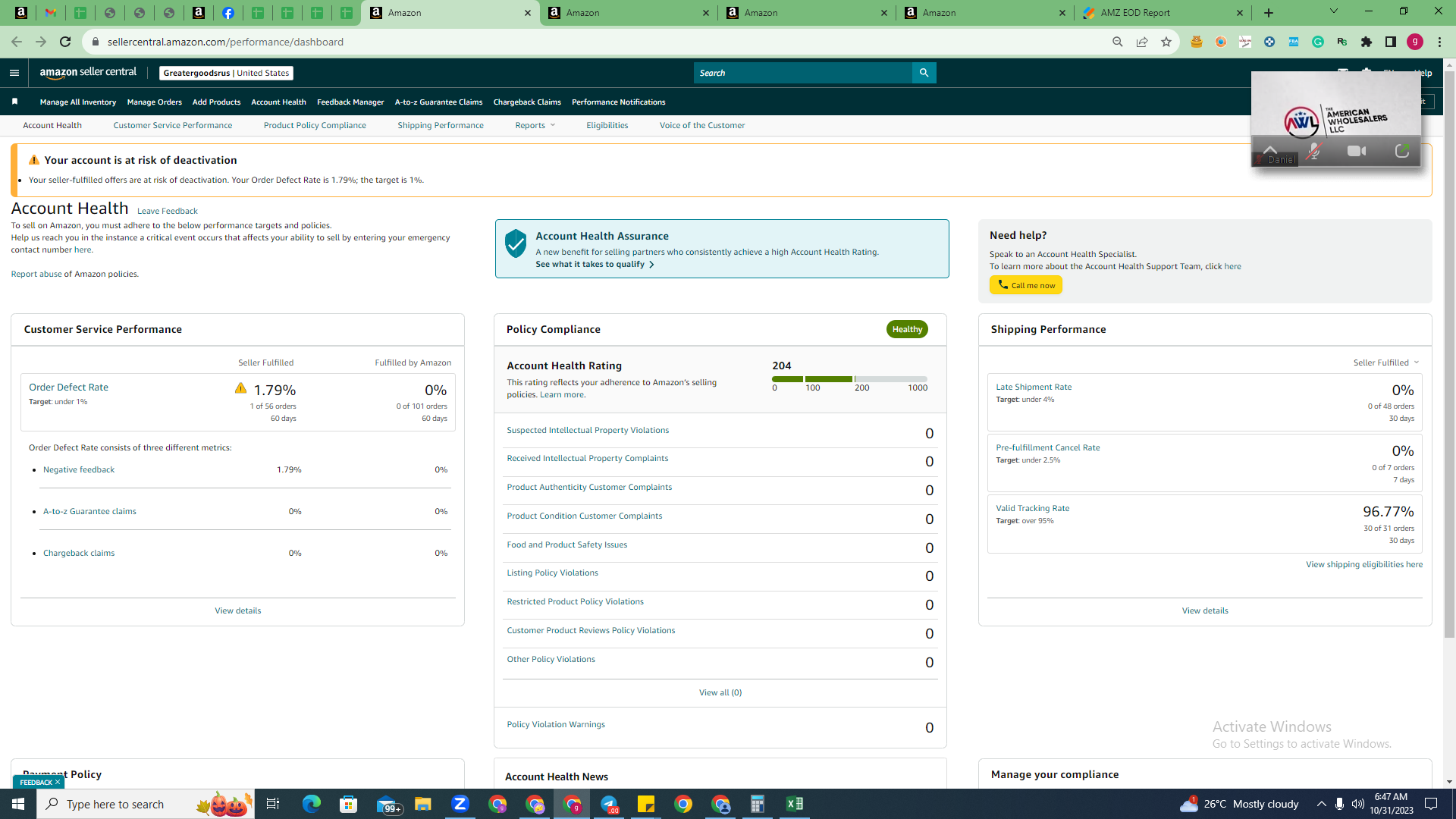
Task: Open the Voice of the Customer tab
Action: [702, 125]
